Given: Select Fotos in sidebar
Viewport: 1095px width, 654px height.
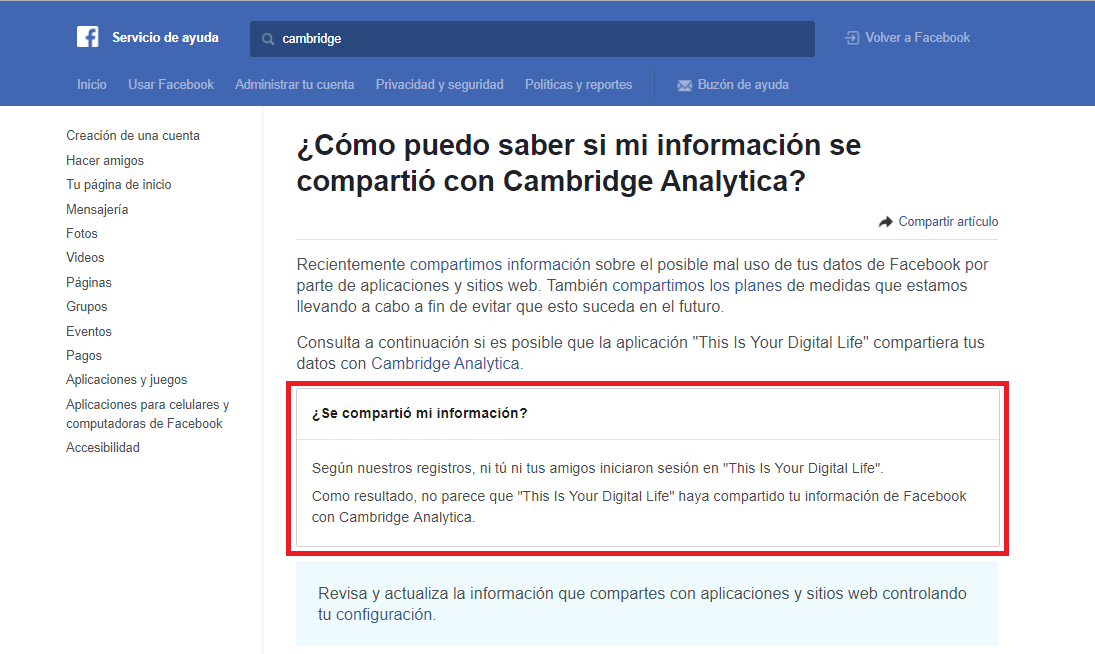Looking at the screenshot, I should click(82, 233).
